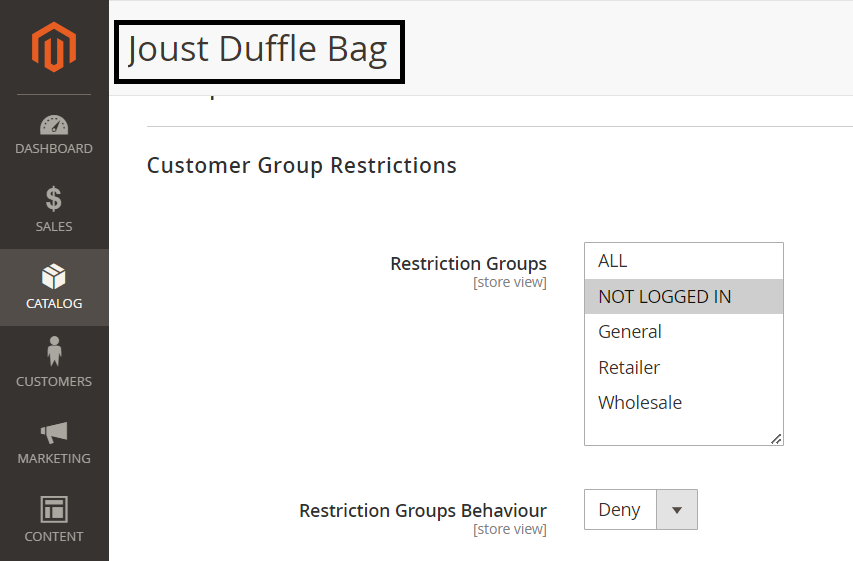Click the Magento logo
853x561 pixels.
coord(54,47)
